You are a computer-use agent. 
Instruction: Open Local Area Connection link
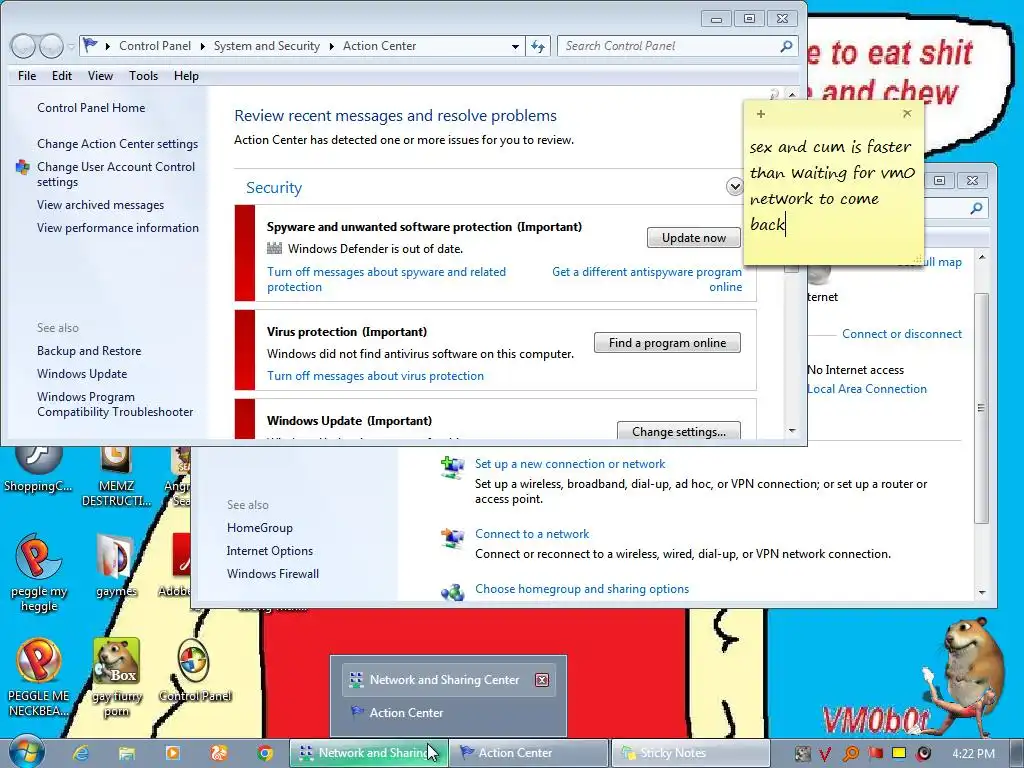pos(867,389)
